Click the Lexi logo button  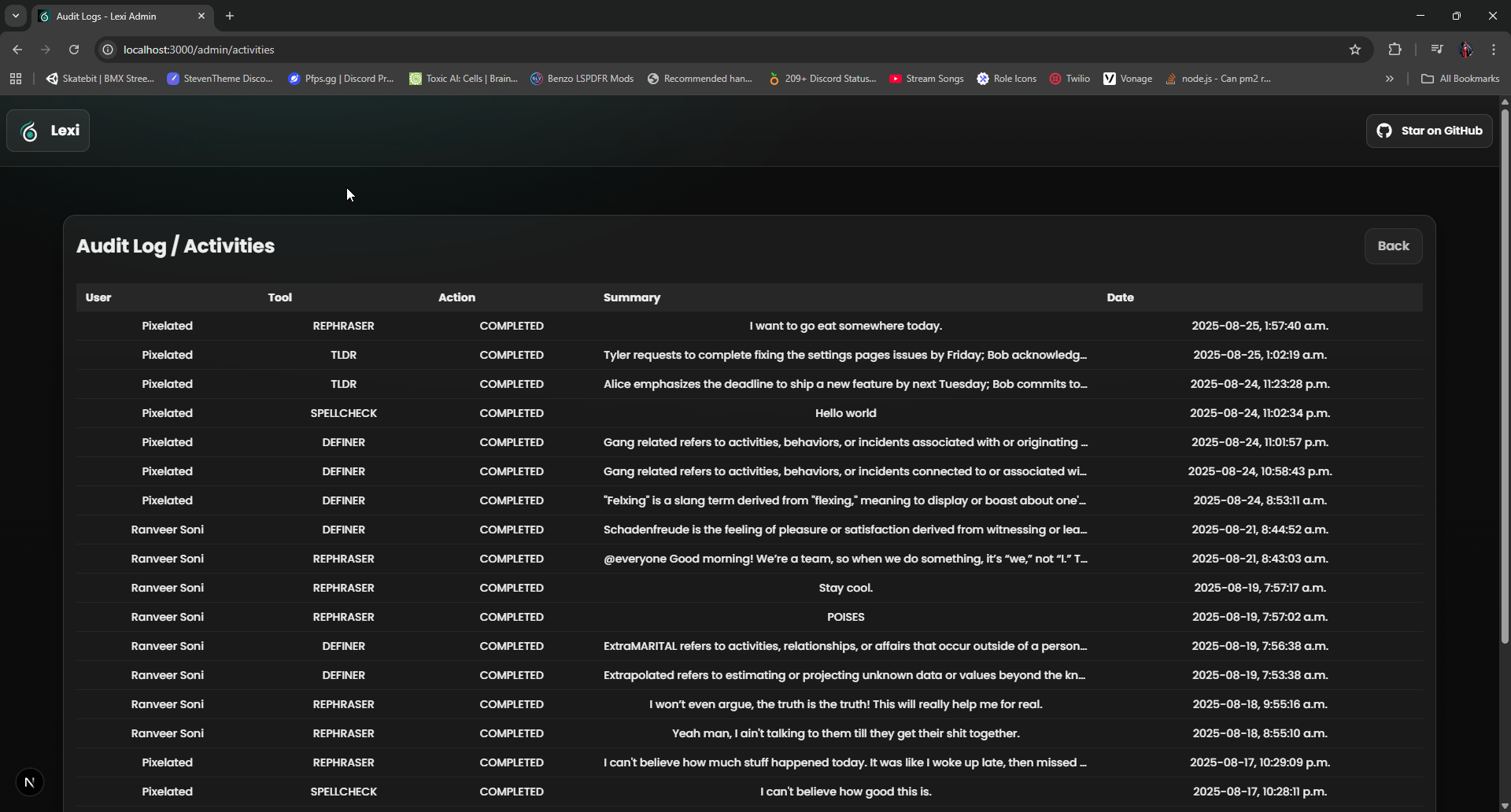coord(48,131)
